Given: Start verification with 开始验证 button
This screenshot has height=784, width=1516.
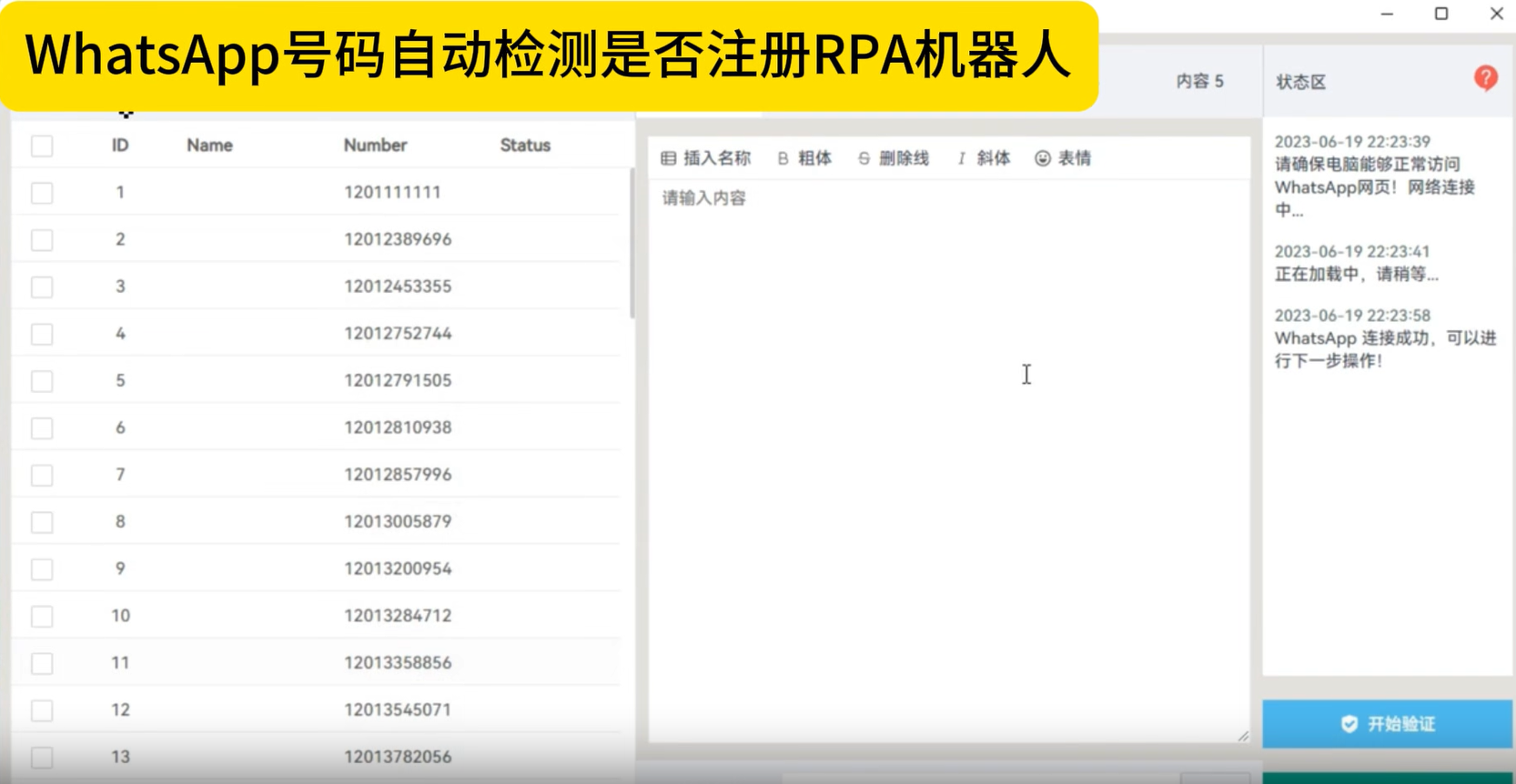Looking at the screenshot, I should point(1387,724).
